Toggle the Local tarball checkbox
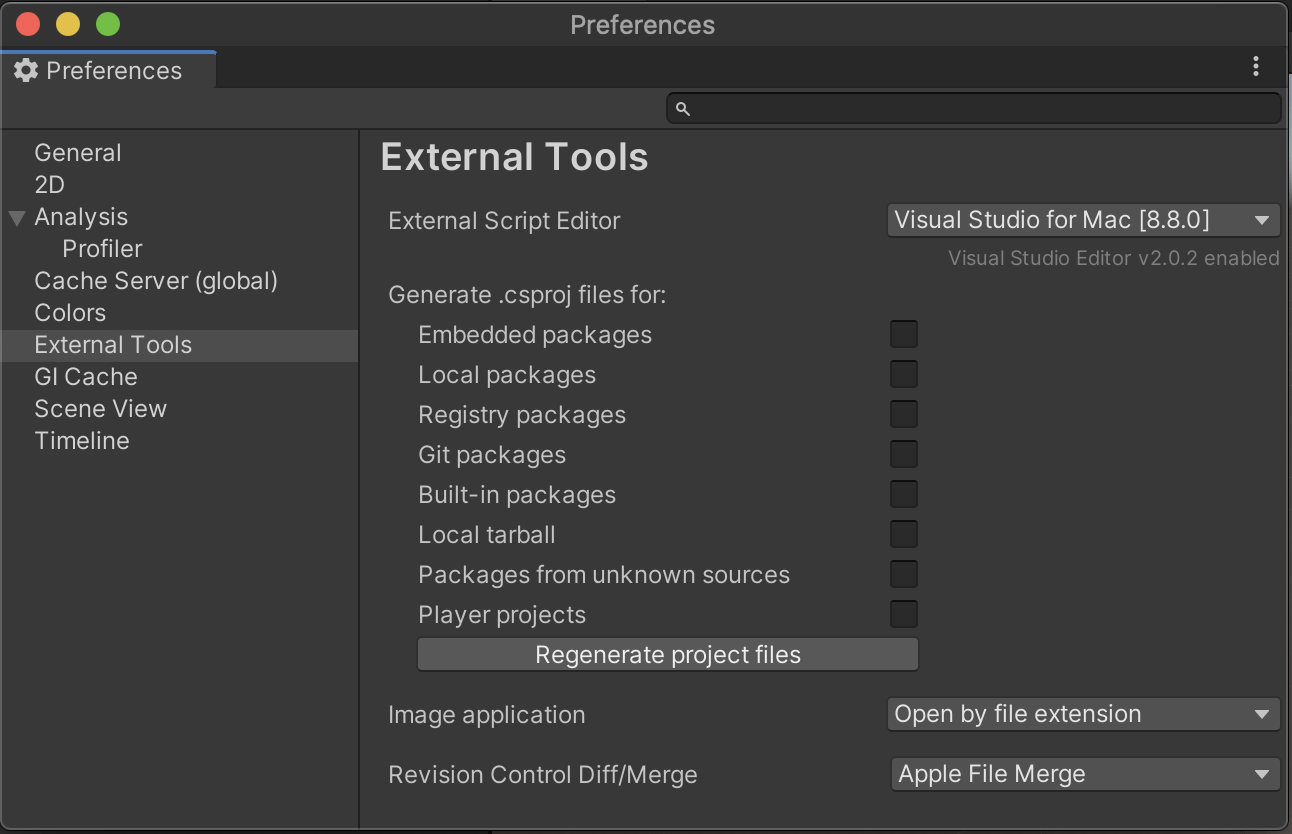The image size is (1292, 834). point(903,534)
